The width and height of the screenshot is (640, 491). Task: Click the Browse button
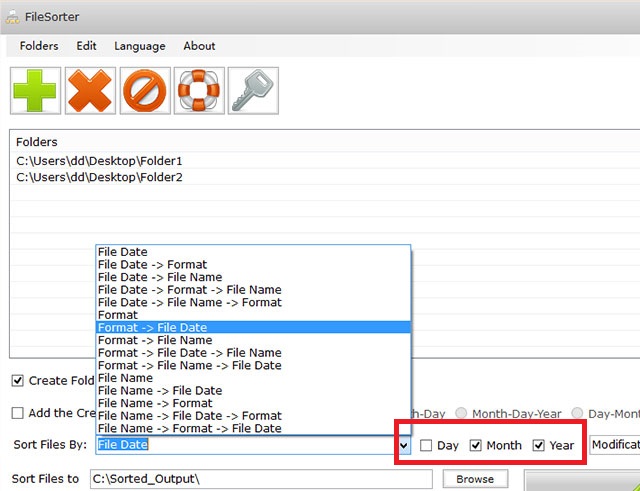(476, 479)
